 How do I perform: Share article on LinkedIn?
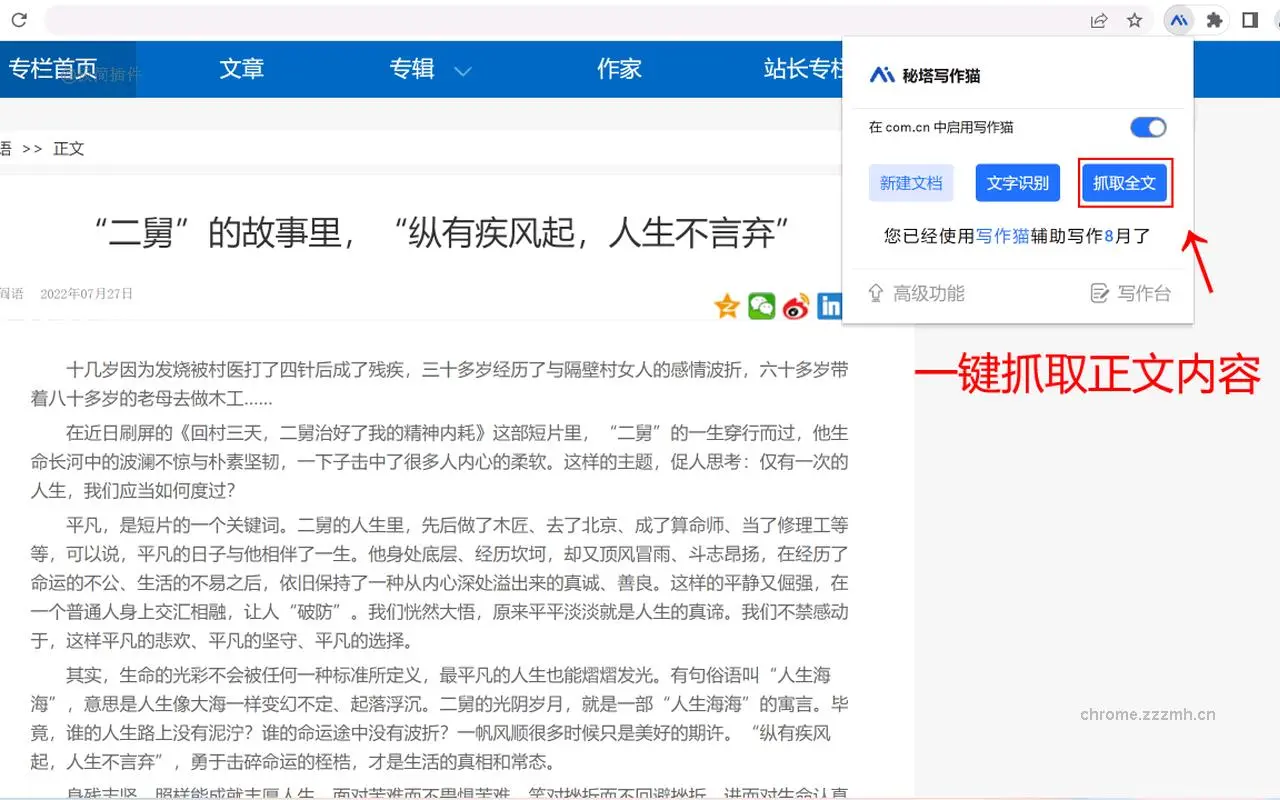tap(829, 306)
